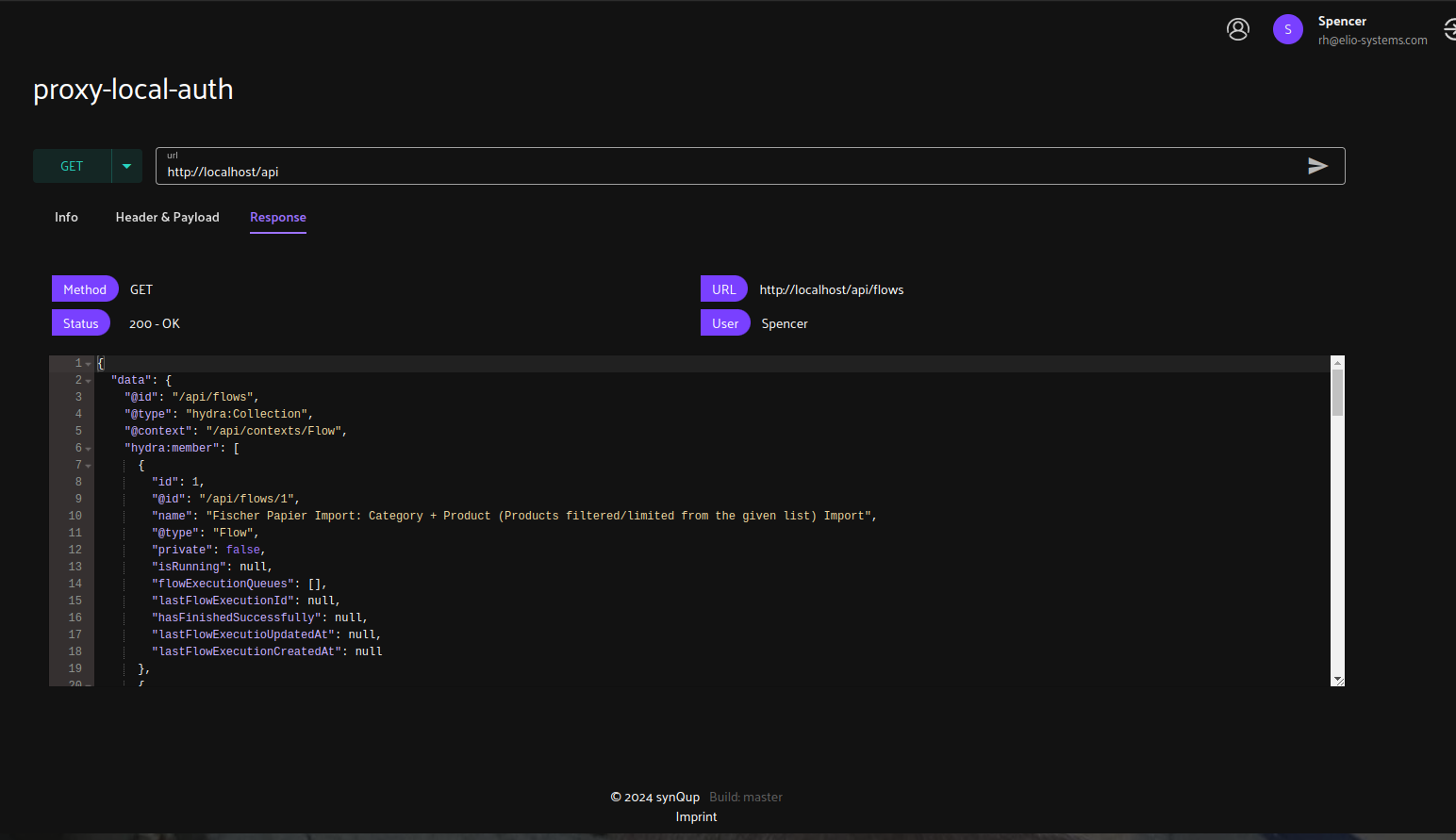This screenshot has width=1456, height=840.
Task: Click the "hasFinishedSuccessfully" line
Action: tap(259, 618)
